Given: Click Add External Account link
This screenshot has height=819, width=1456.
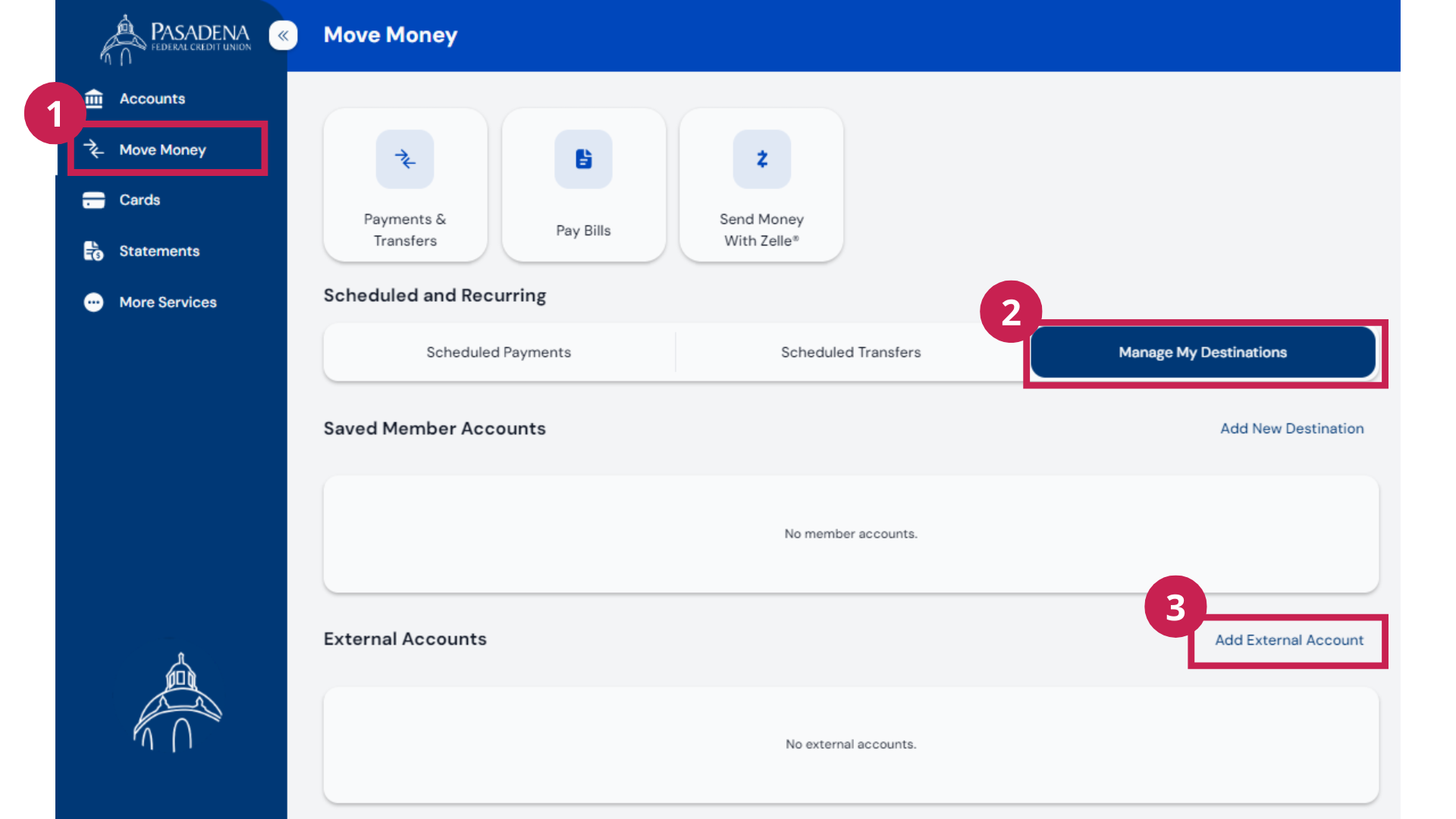Looking at the screenshot, I should pos(1288,640).
